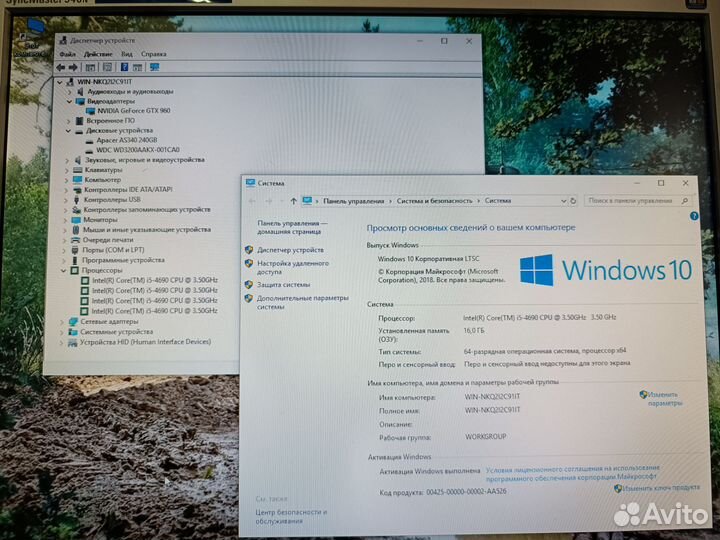The width and height of the screenshot is (720, 540).
Task: Select NVIDIA GeForce GTX 960 device
Action: pos(134,111)
